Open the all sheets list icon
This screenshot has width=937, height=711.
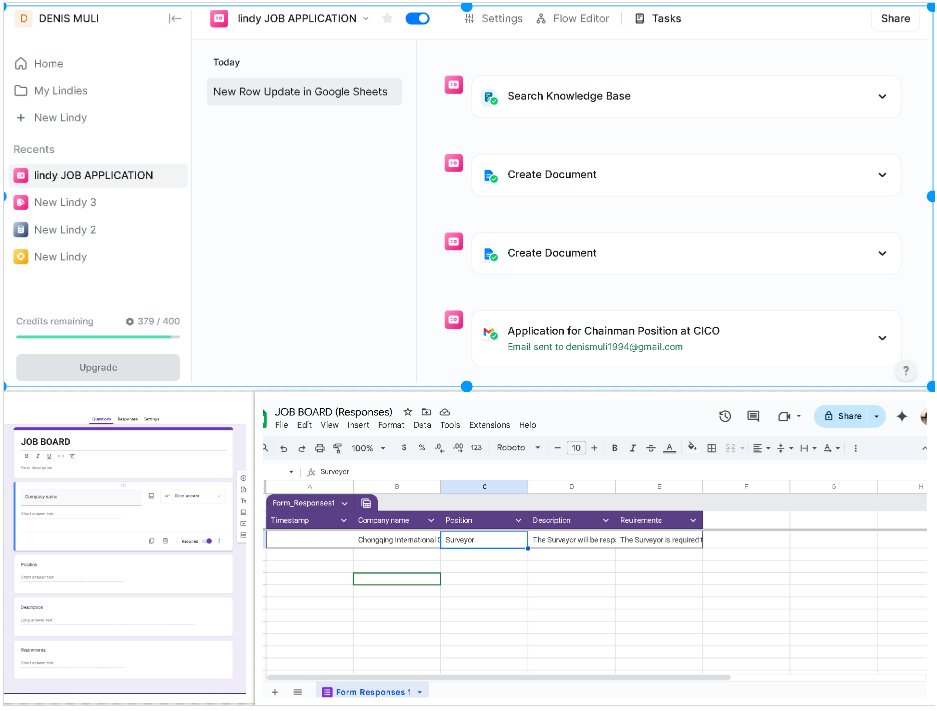[298, 692]
